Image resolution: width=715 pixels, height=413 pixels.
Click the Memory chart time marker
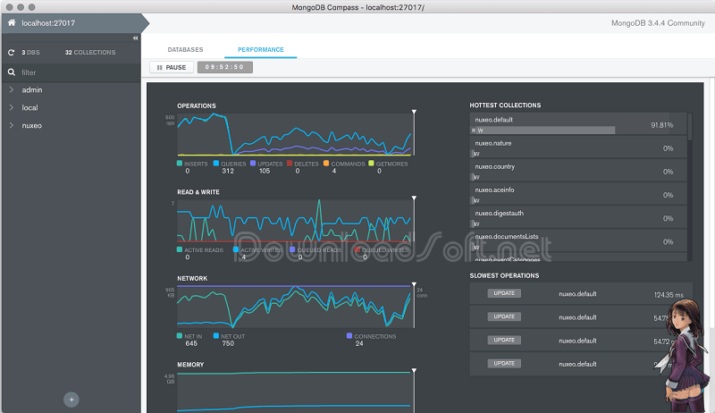tap(414, 370)
